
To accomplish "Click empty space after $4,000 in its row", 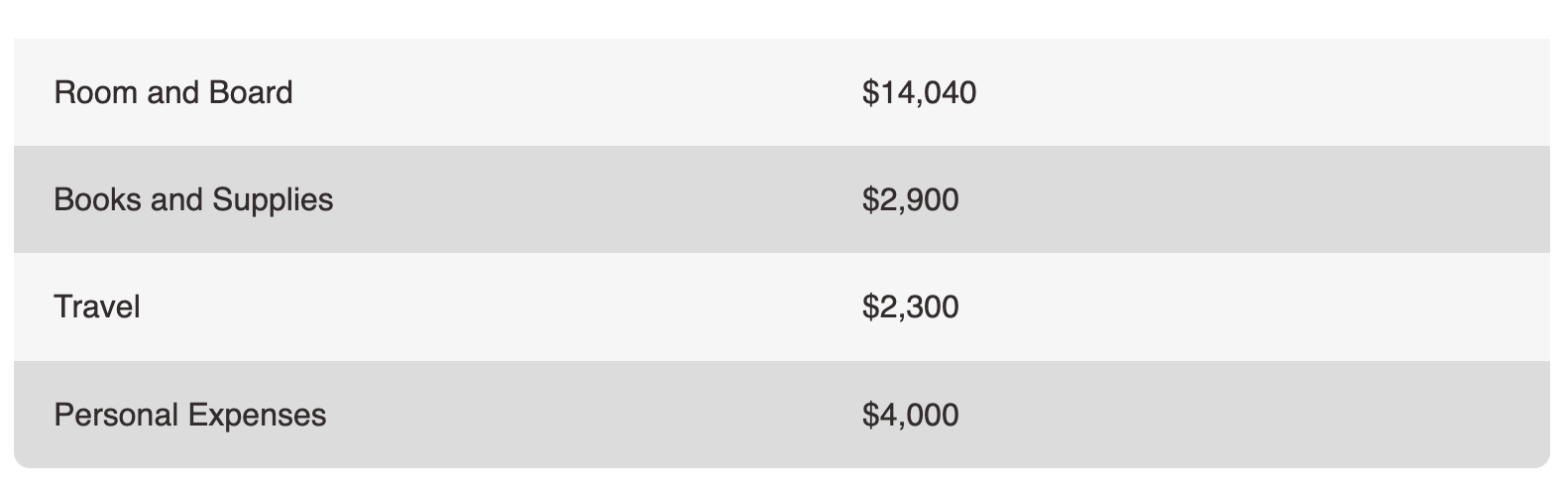I will click(x=1239, y=414).
